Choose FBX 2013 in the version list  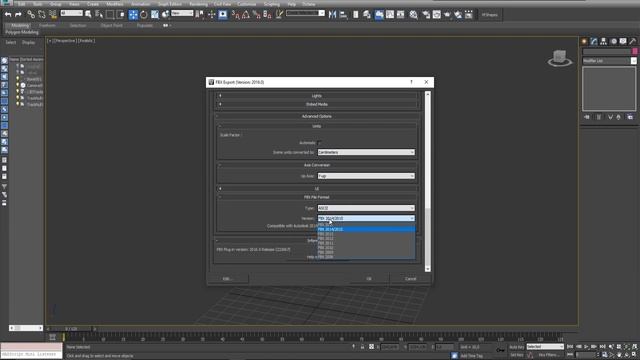pos(366,234)
